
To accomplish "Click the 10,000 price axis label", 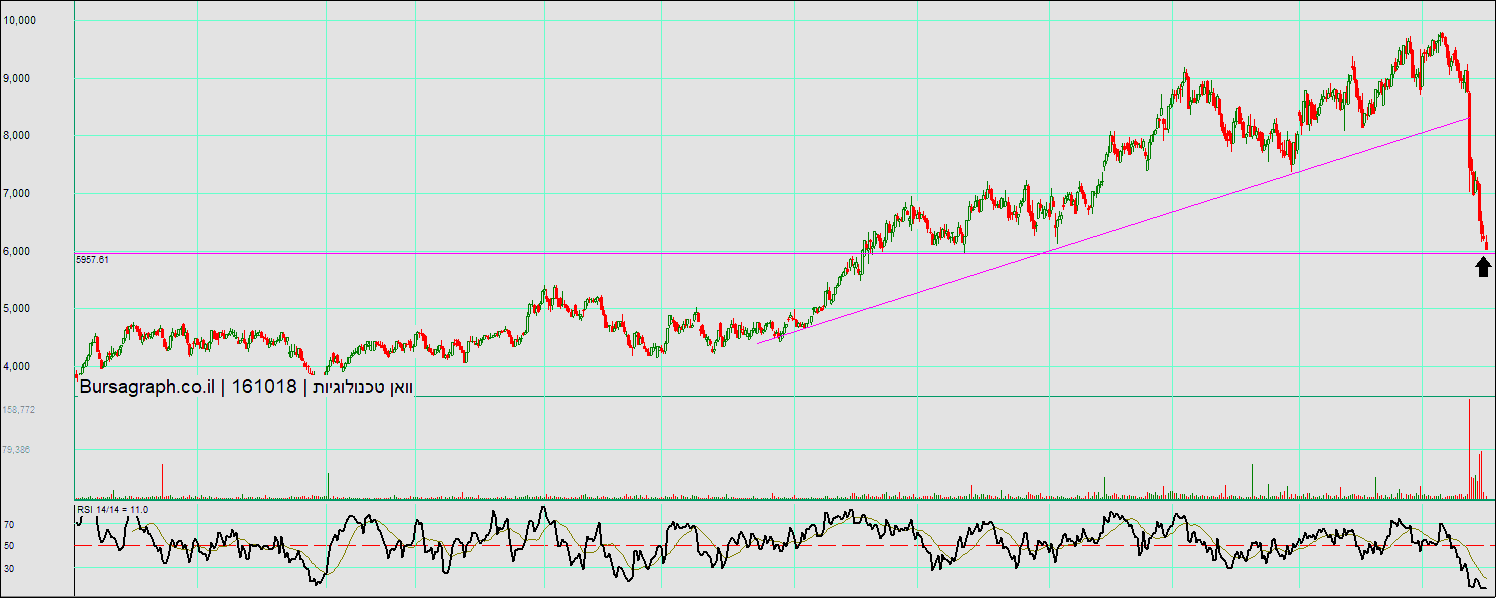I will [19, 20].
